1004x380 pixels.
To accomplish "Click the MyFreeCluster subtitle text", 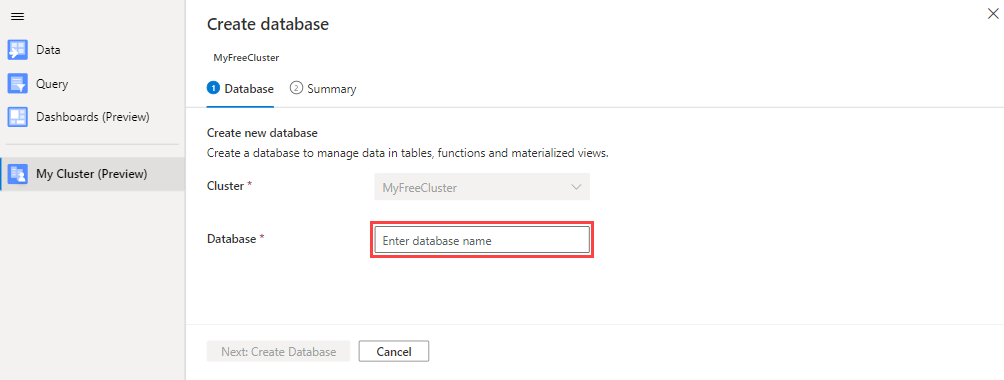I will [x=246, y=57].
